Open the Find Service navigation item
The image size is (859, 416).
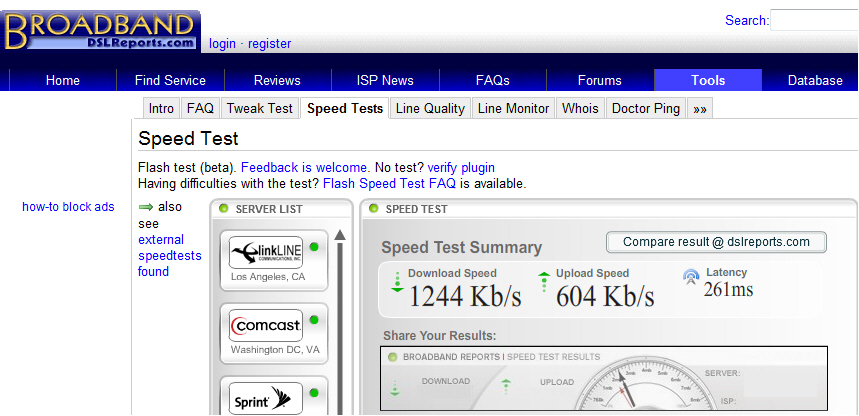point(170,81)
